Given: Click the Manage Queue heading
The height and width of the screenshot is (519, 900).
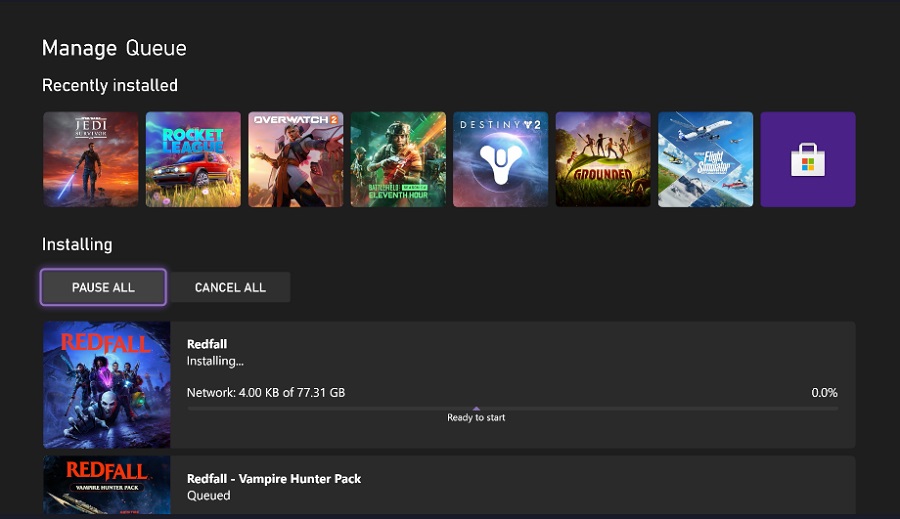Looking at the screenshot, I should 114,48.
